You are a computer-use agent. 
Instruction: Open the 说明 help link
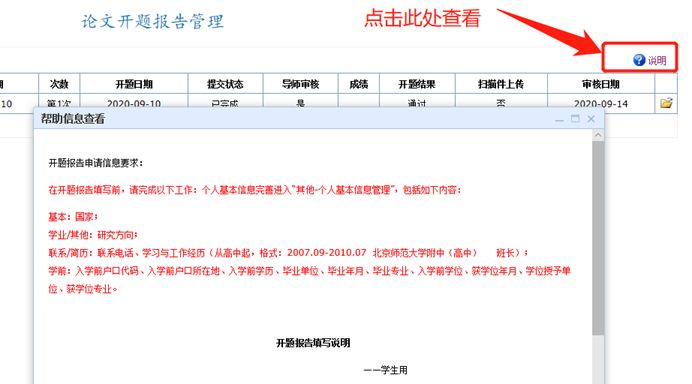coord(657,60)
